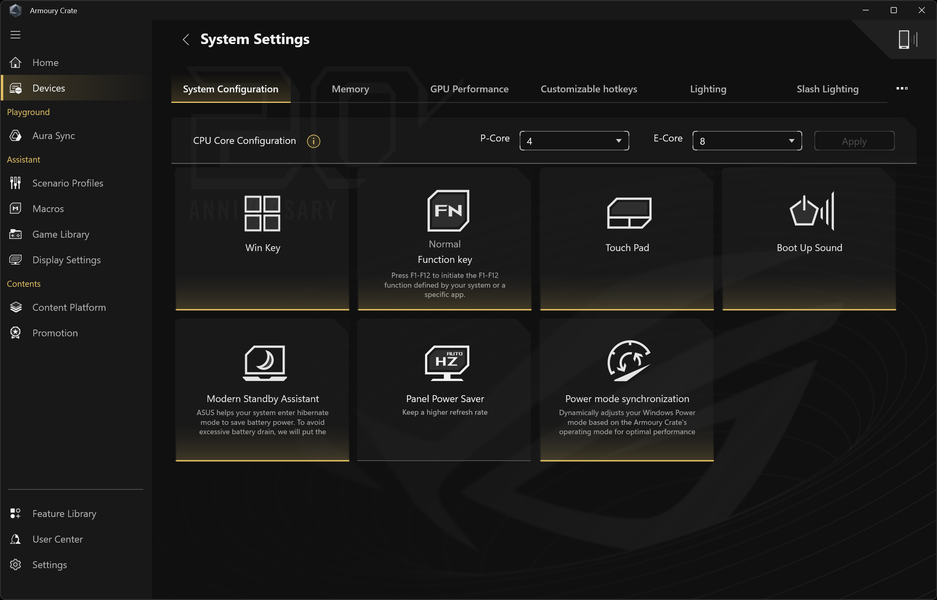Open Game Library label

[x=61, y=234]
